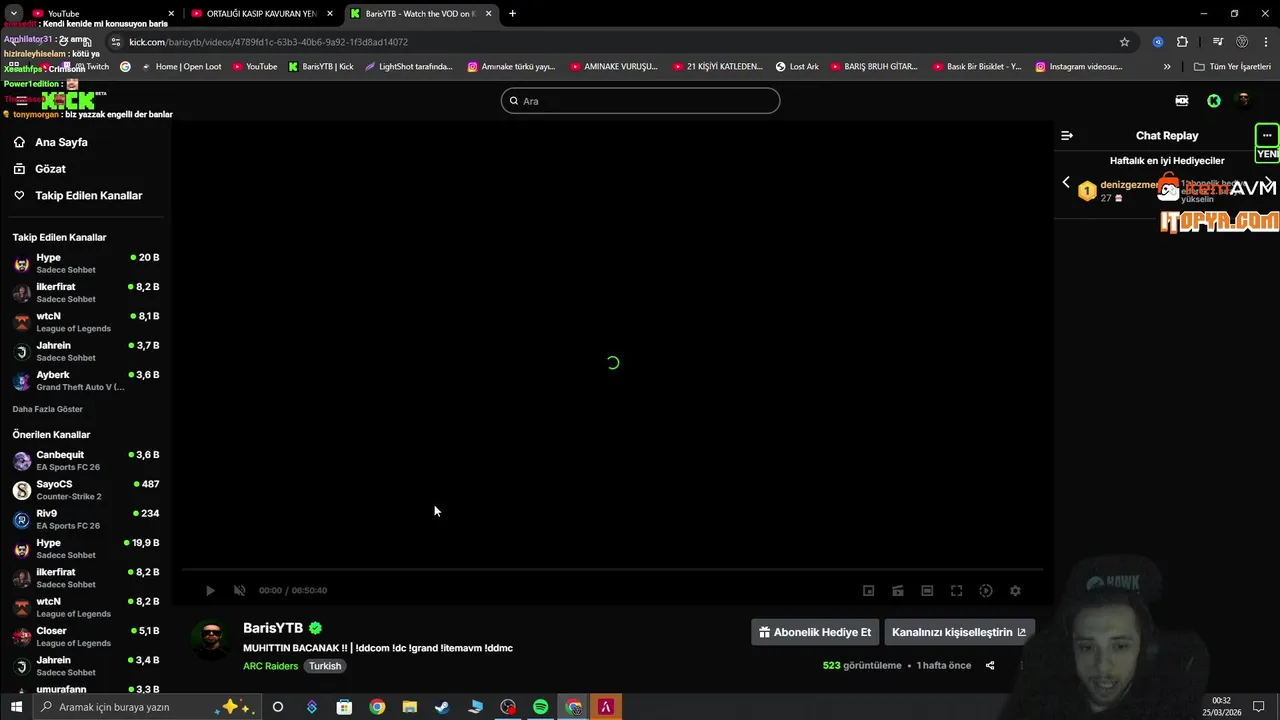
Task: Click the browser address bar URL
Action: [x=268, y=42]
